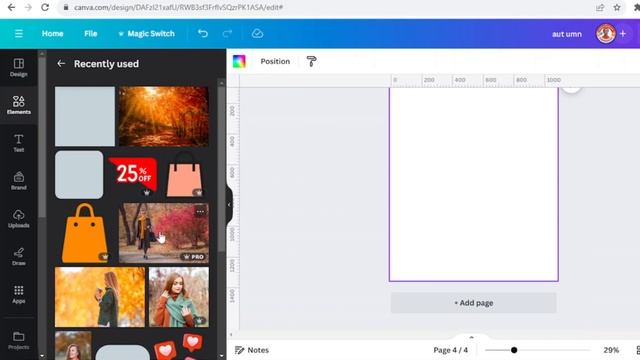Open page list via Page 4 / 4
The width and height of the screenshot is (640, 360).
[x=451, y=350]
